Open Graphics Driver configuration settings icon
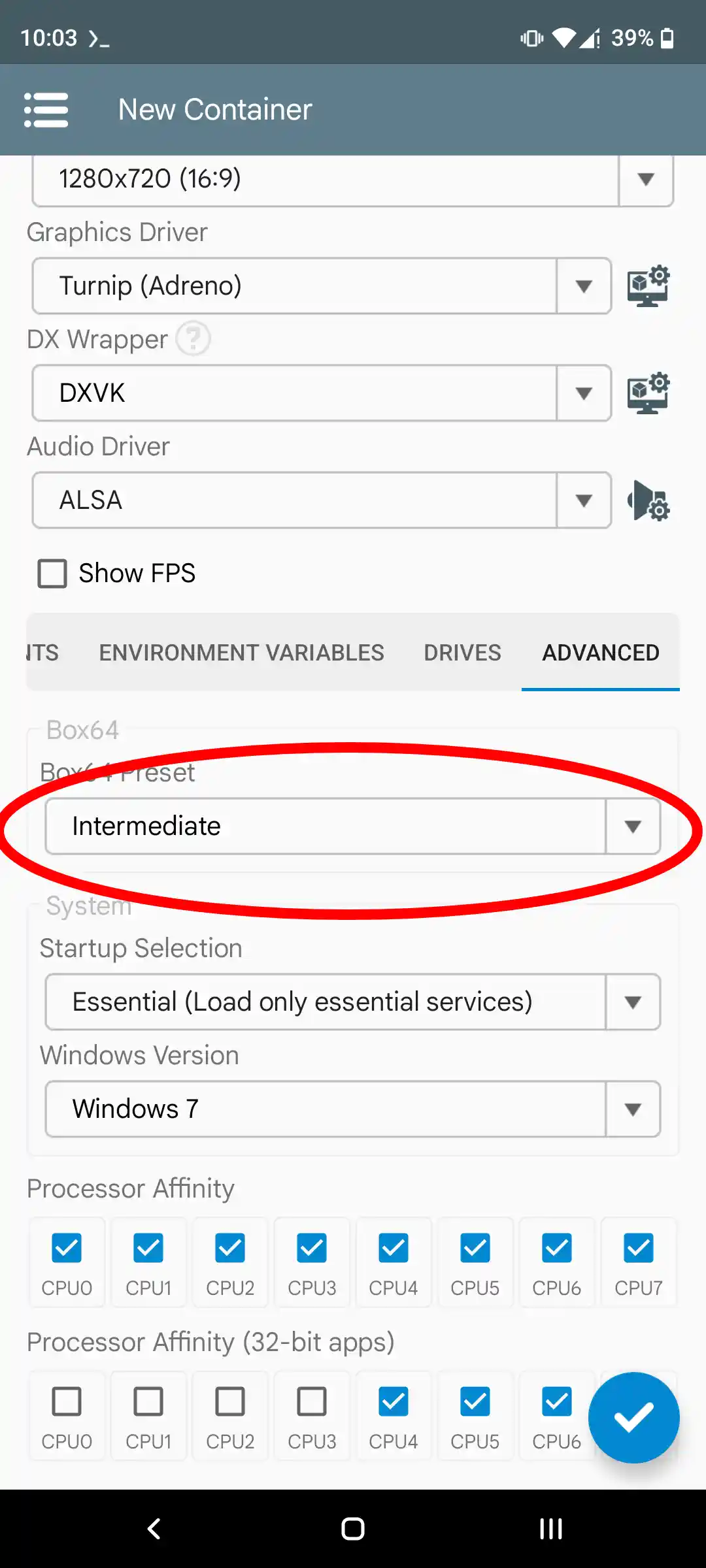706x1568 pixels. [x=648, y=286]
